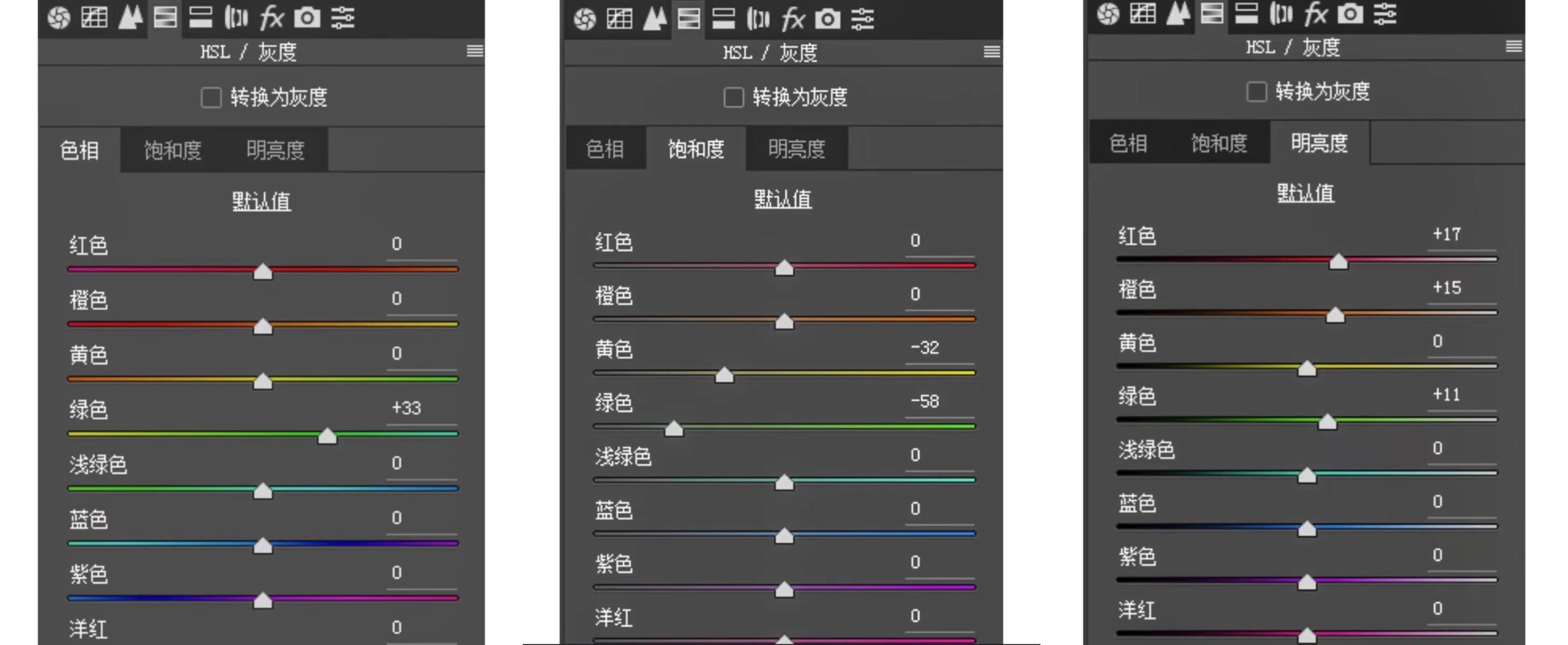Screen dimensions: 1568x645
Task: Click 默认值 link in right luminance panel
Action: point(1305,193)
